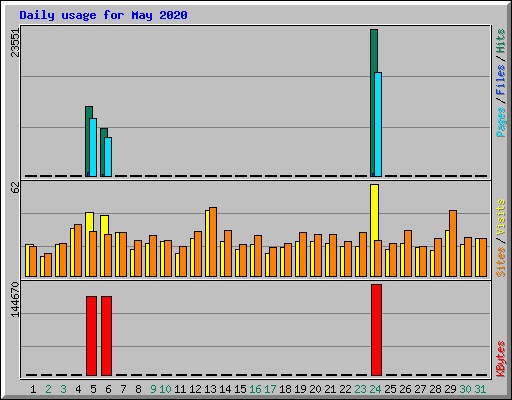Select the red KBytes bar for day 5
Image resolution: width=512 pixels, height=400 pixels.
click(x=91, y=336)
